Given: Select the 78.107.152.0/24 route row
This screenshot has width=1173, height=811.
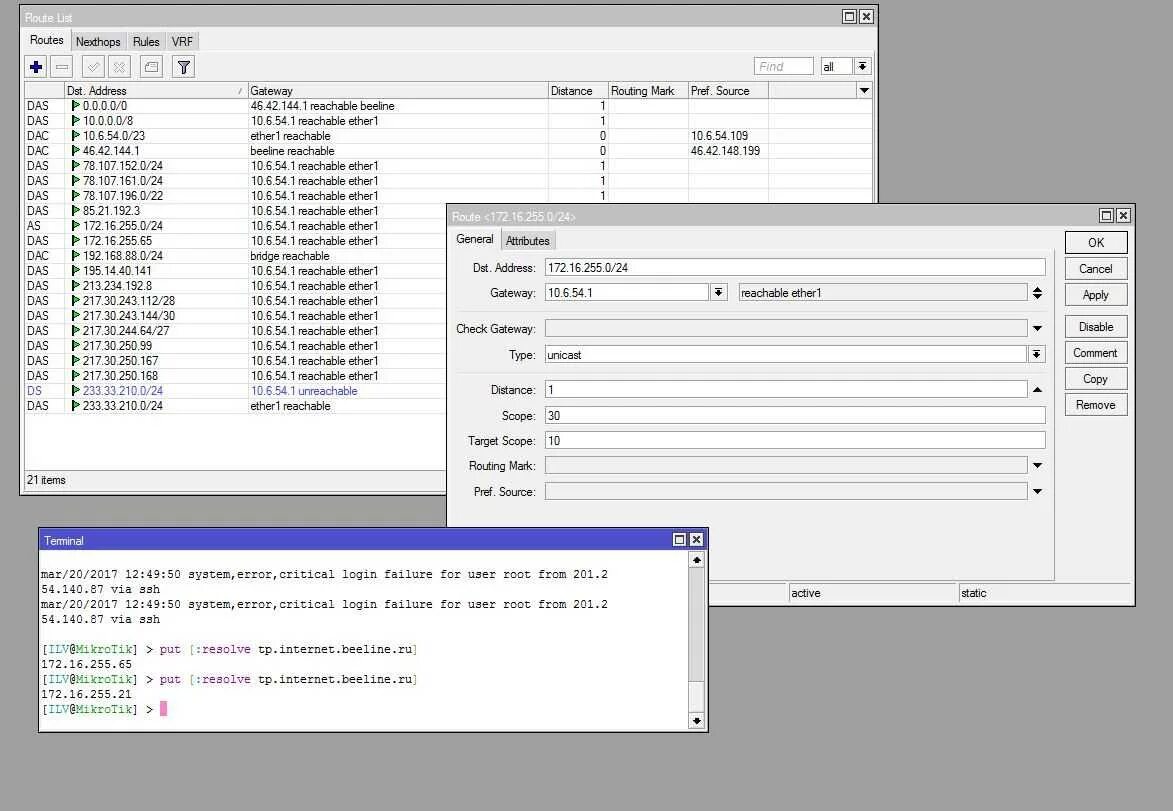Looking at the screenshot, I should (448, 166).
